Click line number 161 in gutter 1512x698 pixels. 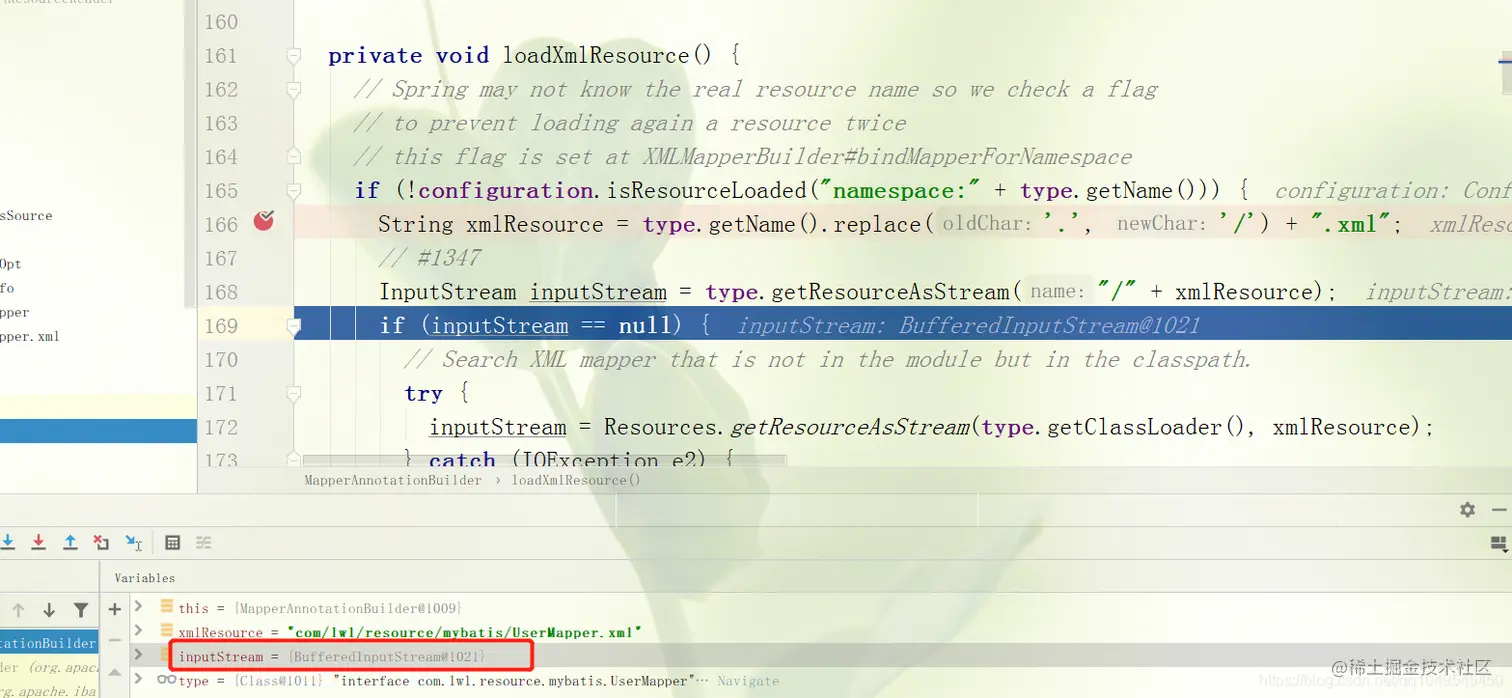[x=221, y=56]
